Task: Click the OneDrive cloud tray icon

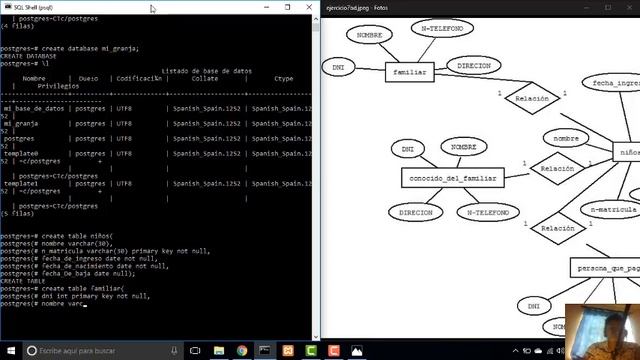Action: point(538,351)
